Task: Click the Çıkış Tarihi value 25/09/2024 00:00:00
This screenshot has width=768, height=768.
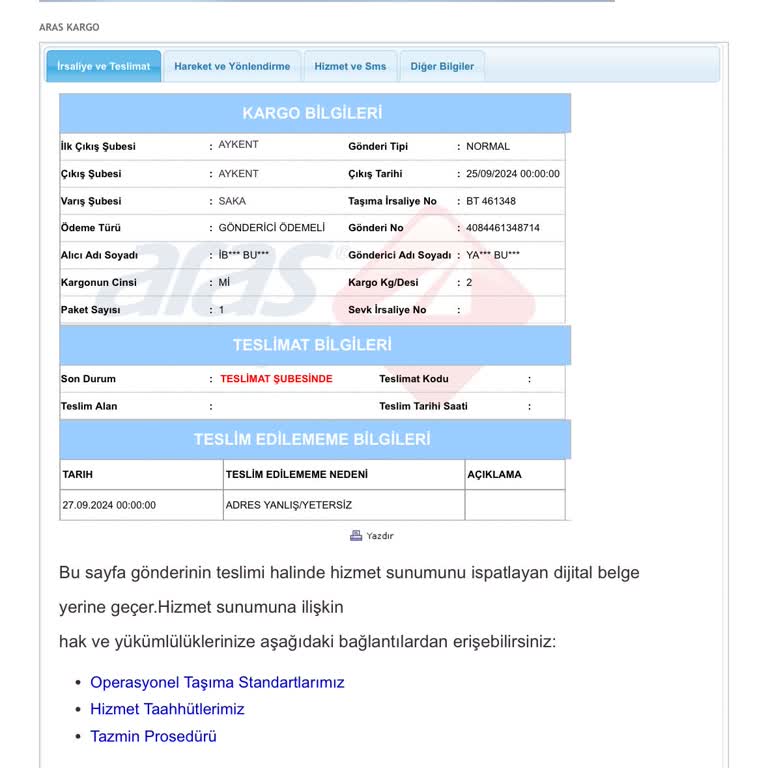Action: point(513,174)
